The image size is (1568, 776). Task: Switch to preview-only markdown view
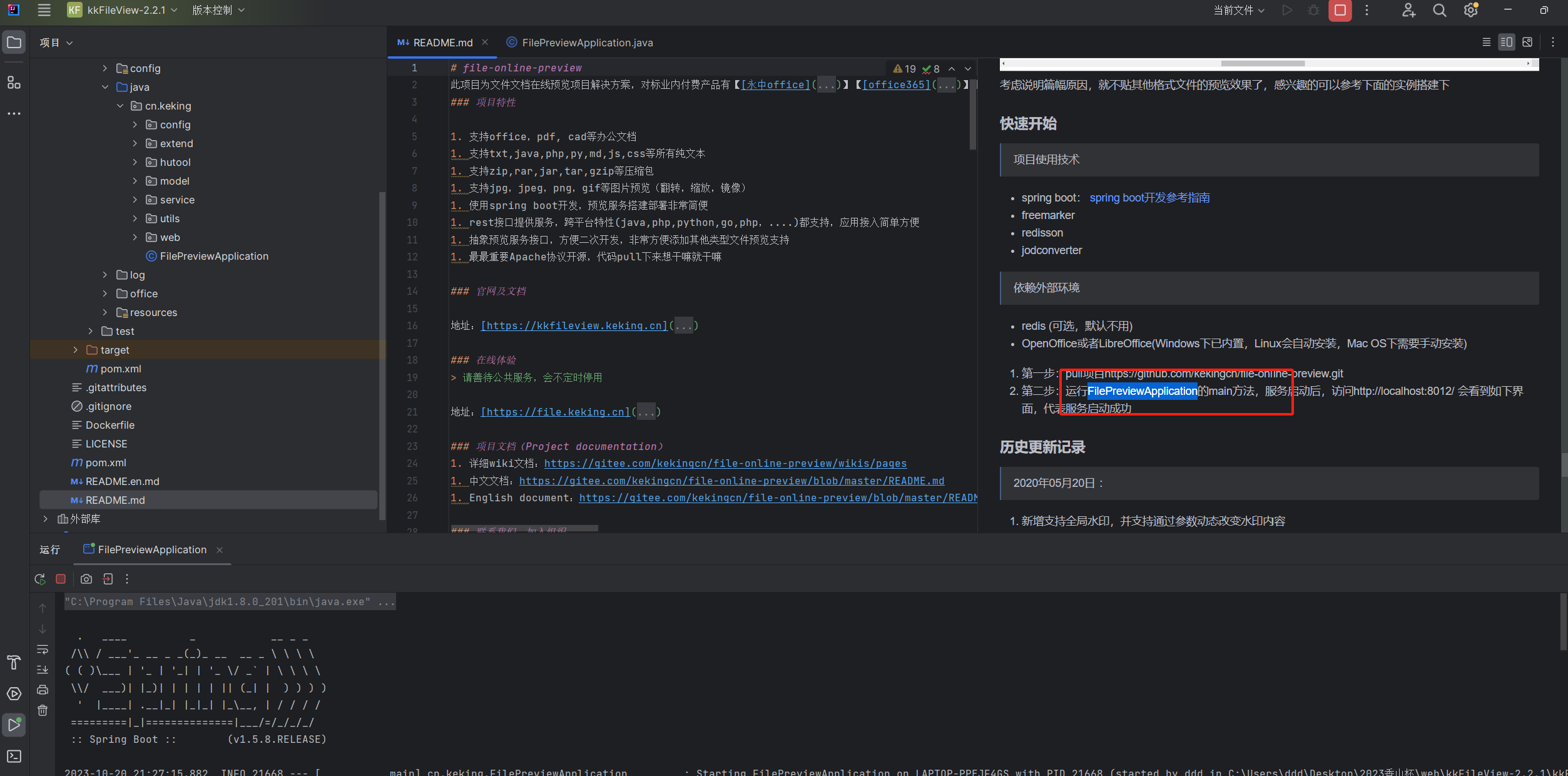[1527, 42]
